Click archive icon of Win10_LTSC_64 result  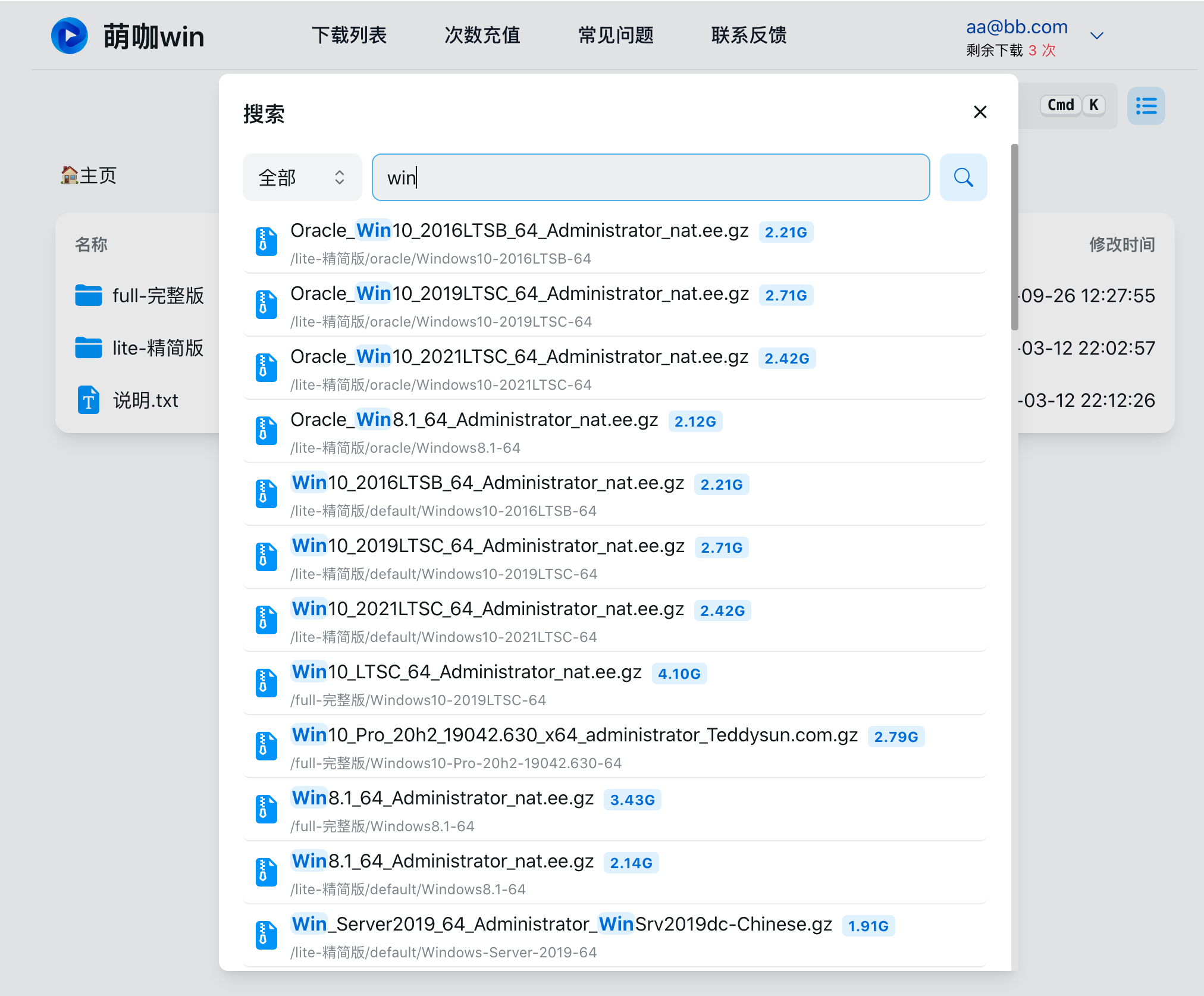pos(266,683)
